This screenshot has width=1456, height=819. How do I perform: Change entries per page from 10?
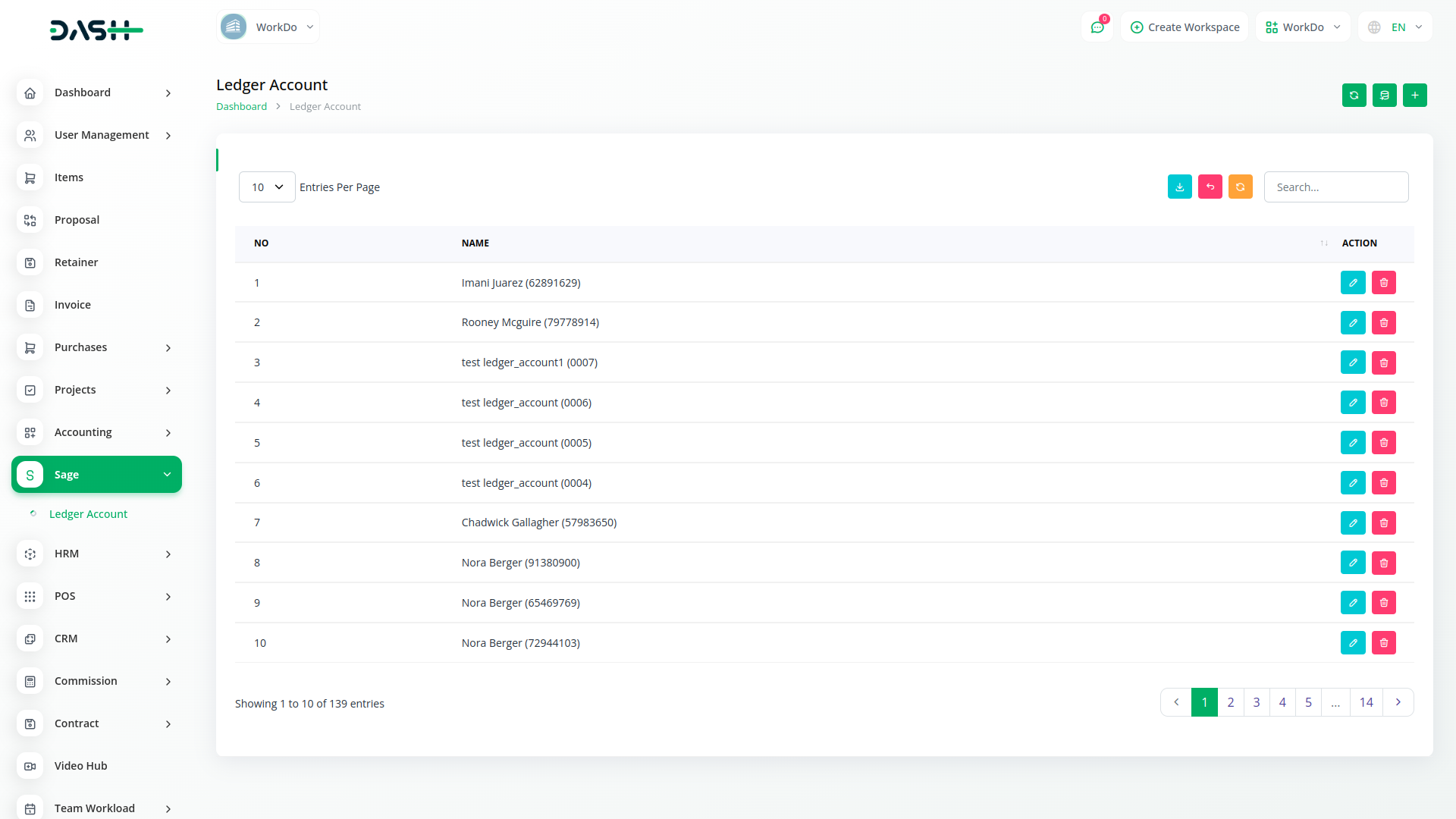pos(266,187)
